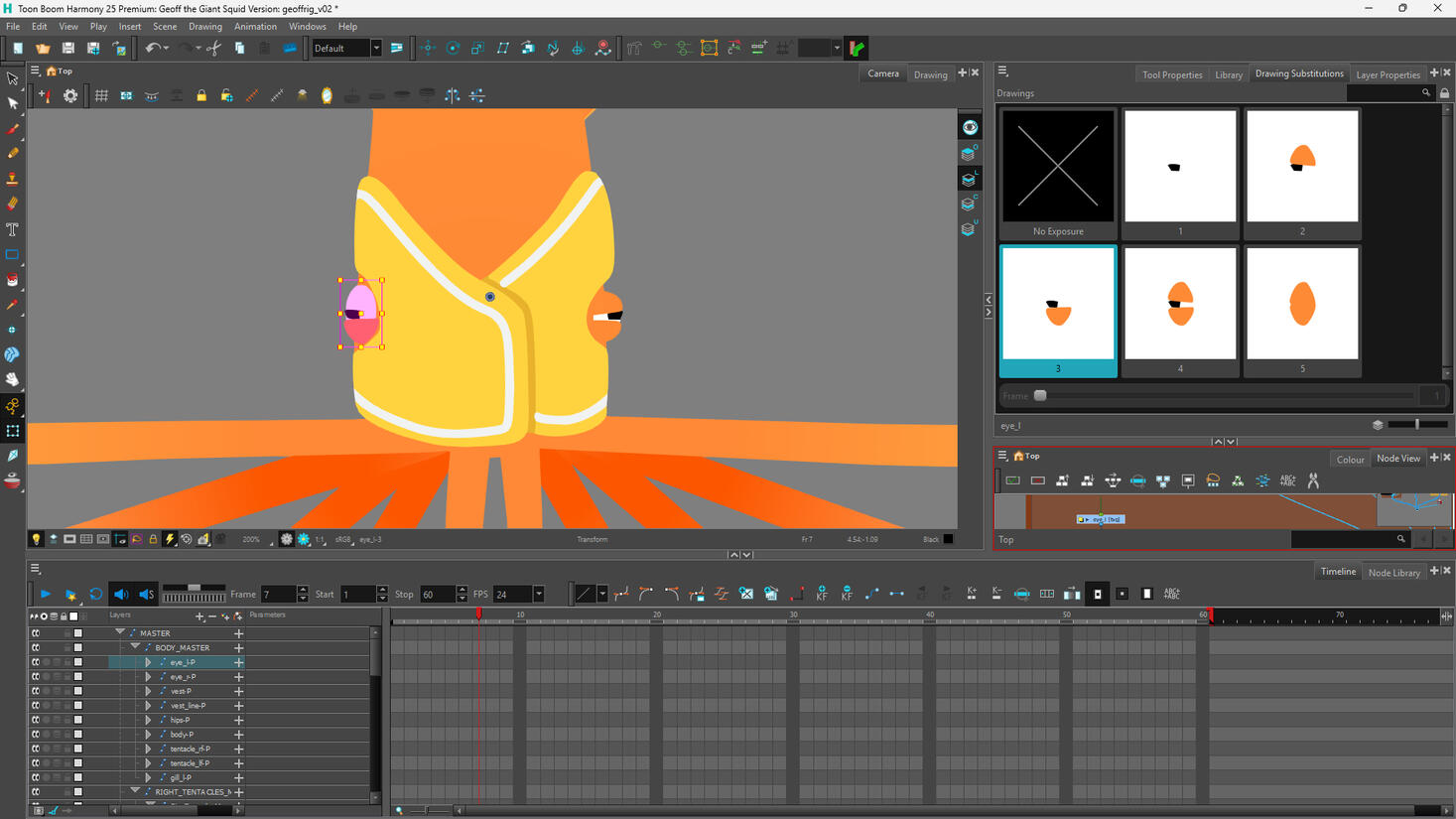This screenshot has height=819, width=1456.
Task: Toggle visibility of vest-P layer
Action: (x=36, y=691)
